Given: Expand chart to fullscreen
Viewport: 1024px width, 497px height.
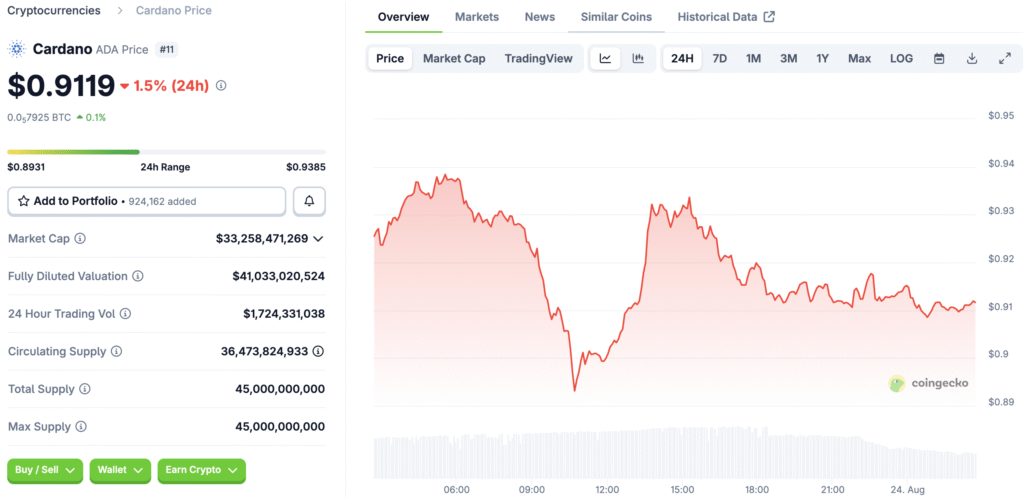Looking at the screenshot, I should click(1004, 58).
